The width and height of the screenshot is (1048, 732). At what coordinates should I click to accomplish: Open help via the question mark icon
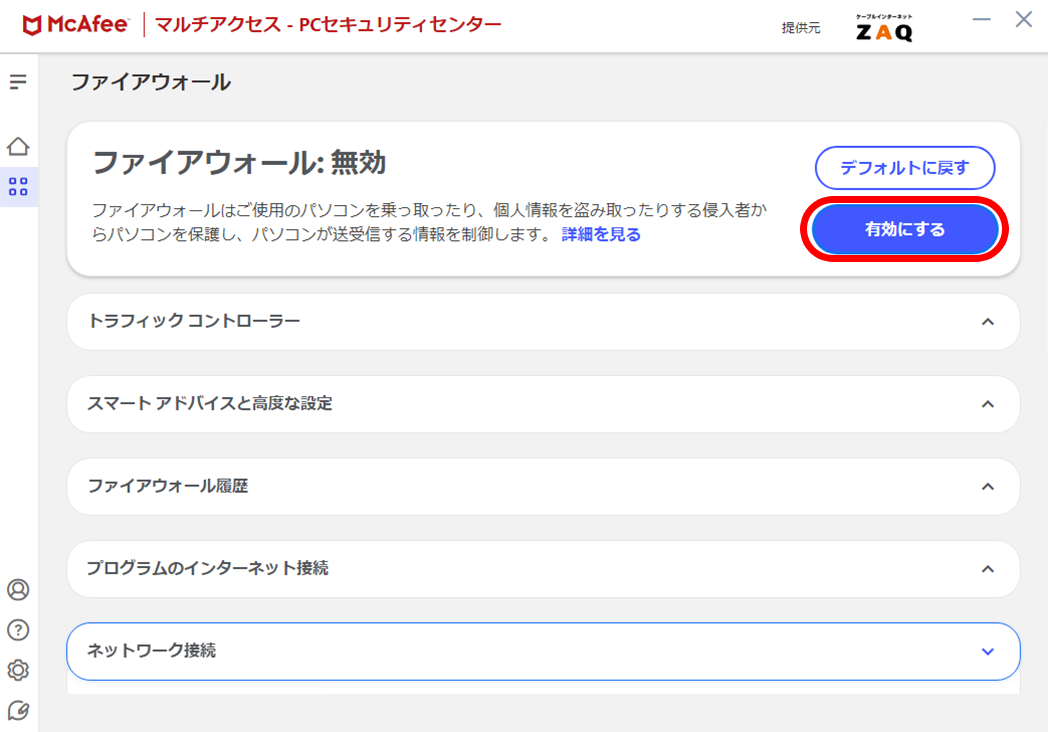click(x=18, y=630)
